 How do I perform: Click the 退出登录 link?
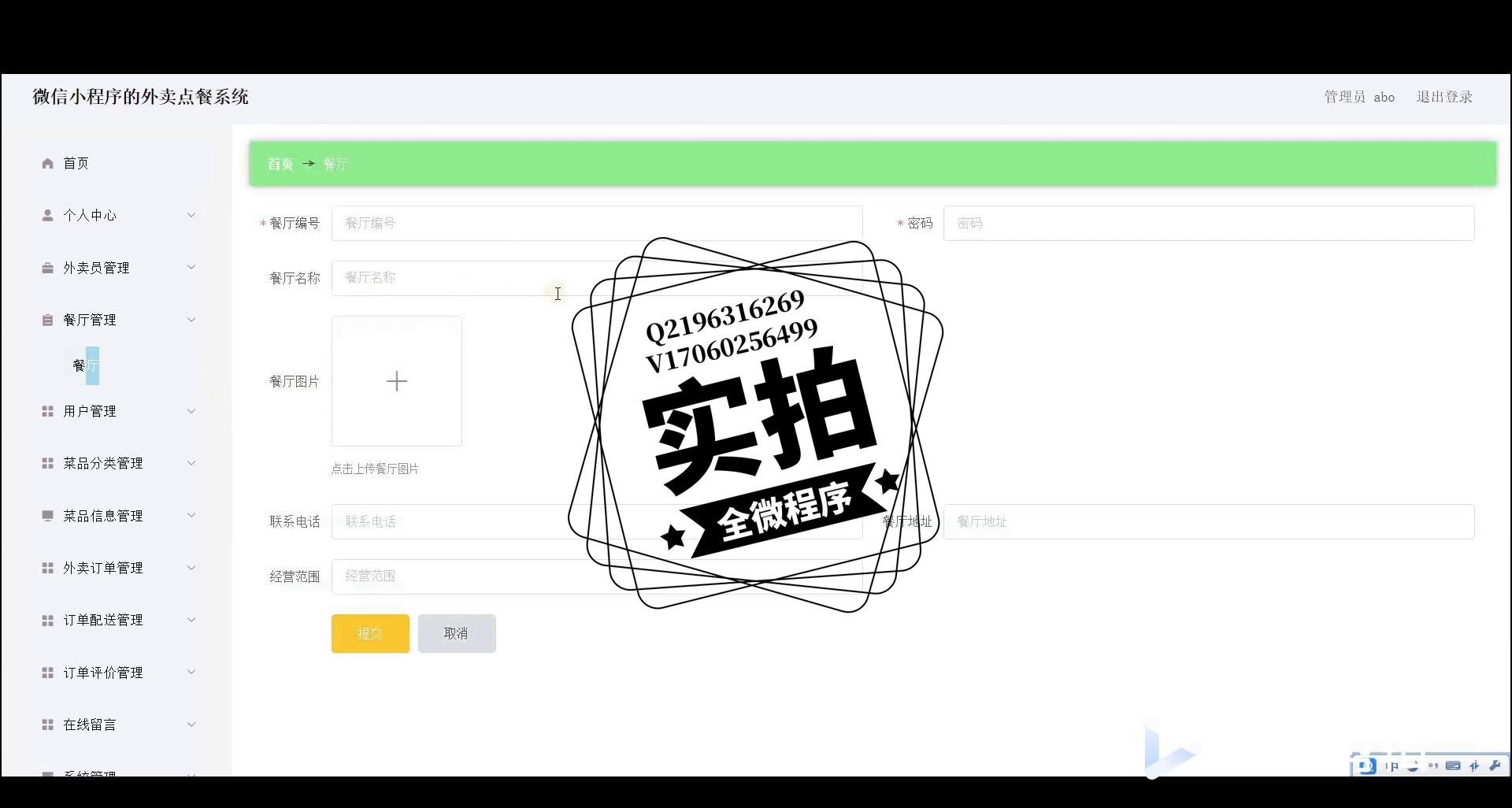[1444, 97]
